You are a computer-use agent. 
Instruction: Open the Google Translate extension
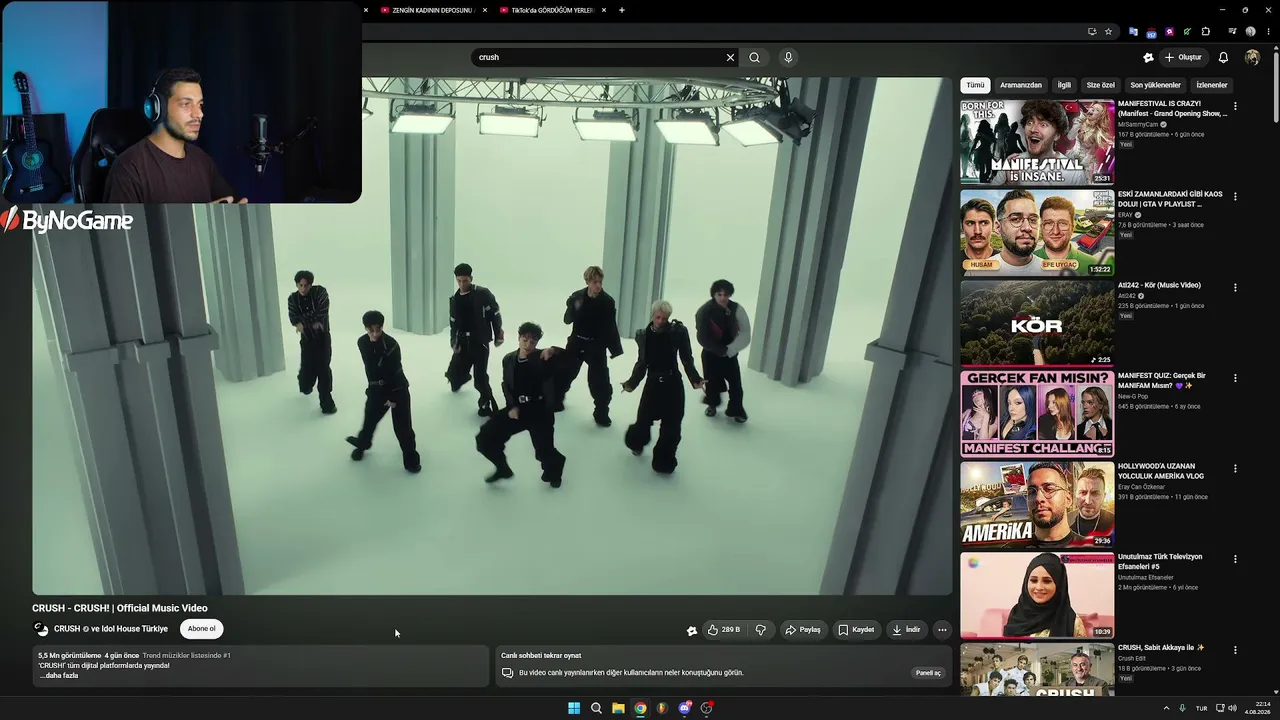click(x=1133, y=31)
